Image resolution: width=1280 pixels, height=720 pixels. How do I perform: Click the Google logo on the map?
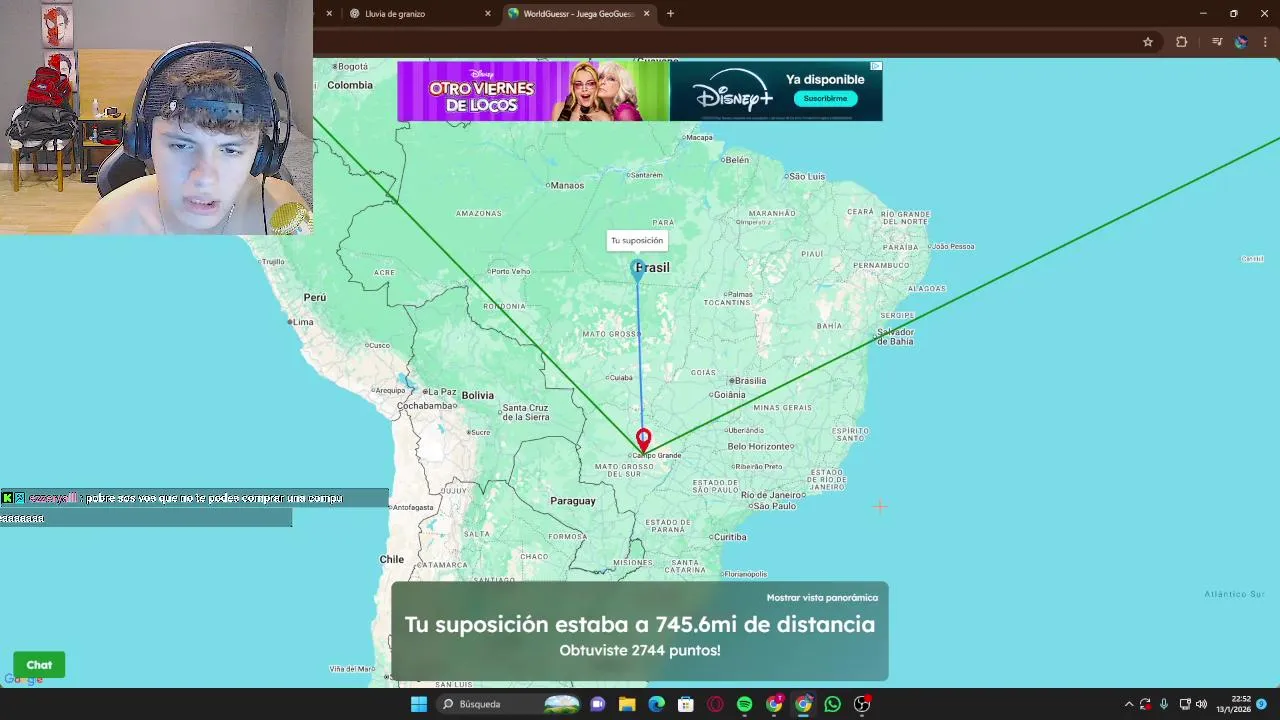coord(23,680)
